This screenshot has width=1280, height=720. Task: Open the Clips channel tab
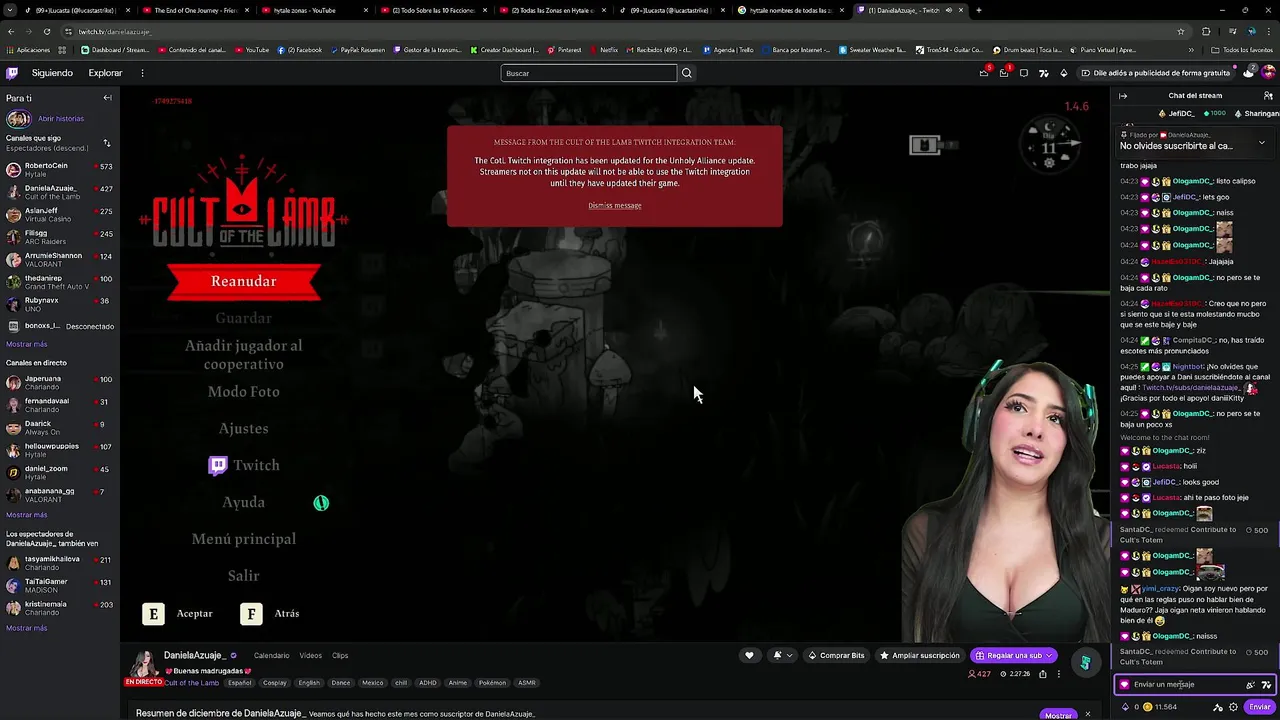[x=340, y=655]
